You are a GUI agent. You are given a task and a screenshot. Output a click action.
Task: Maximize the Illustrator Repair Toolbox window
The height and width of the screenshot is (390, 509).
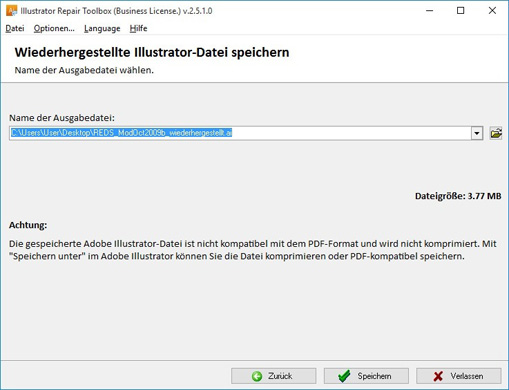click(461, 11)
